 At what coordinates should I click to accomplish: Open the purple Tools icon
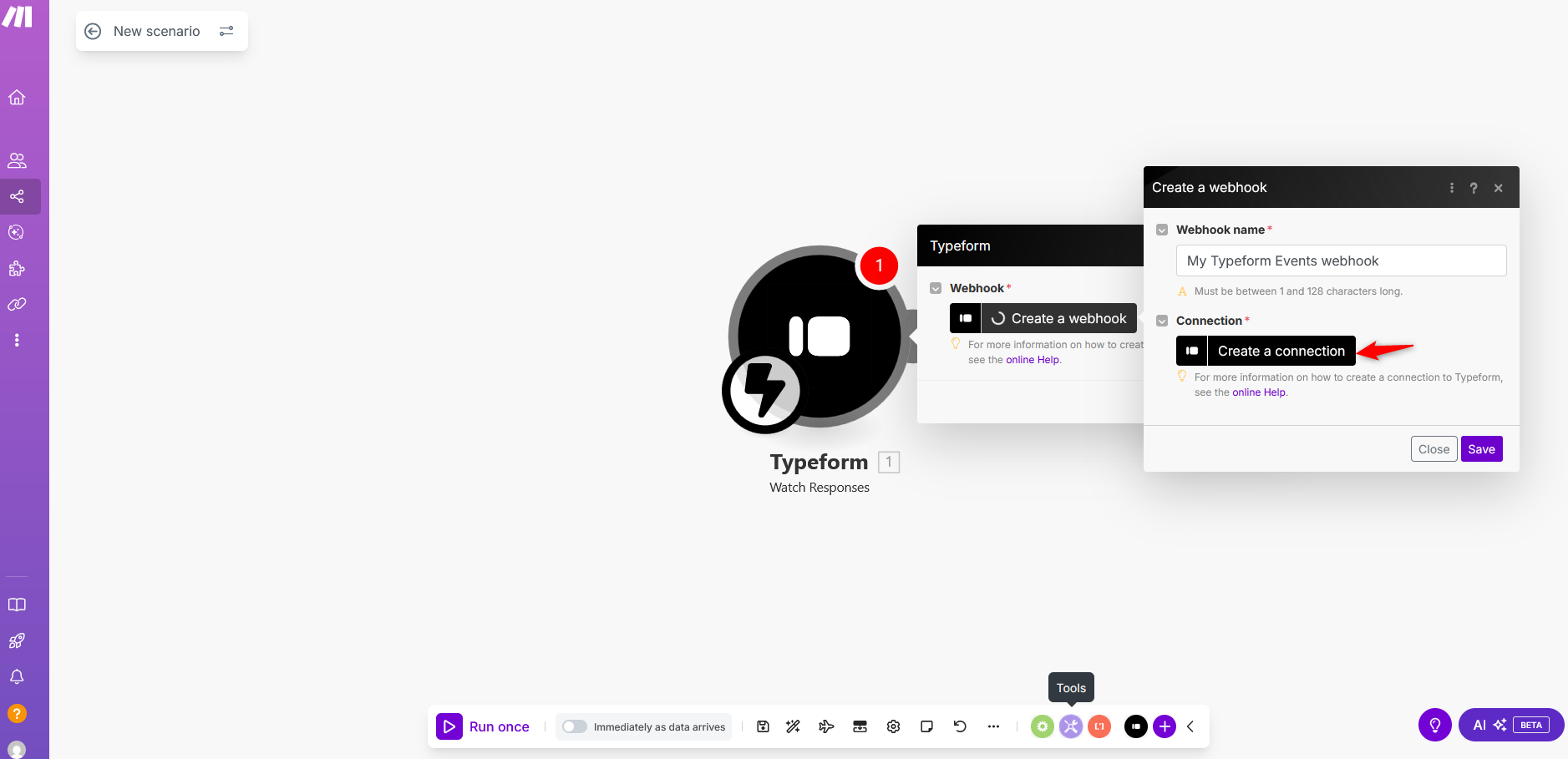coord(1071,726)
